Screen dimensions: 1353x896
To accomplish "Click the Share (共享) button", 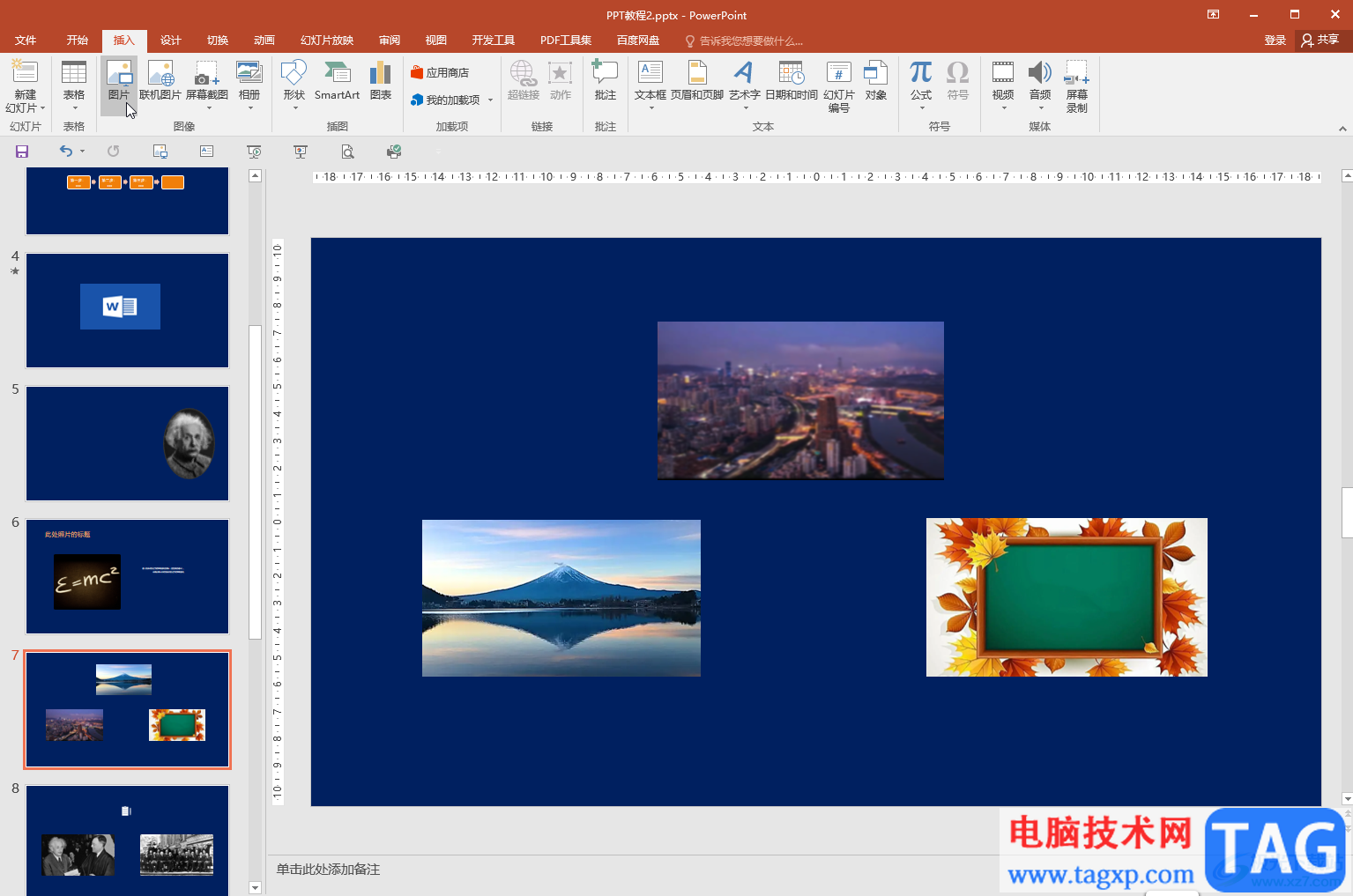I will [1320, 40].
